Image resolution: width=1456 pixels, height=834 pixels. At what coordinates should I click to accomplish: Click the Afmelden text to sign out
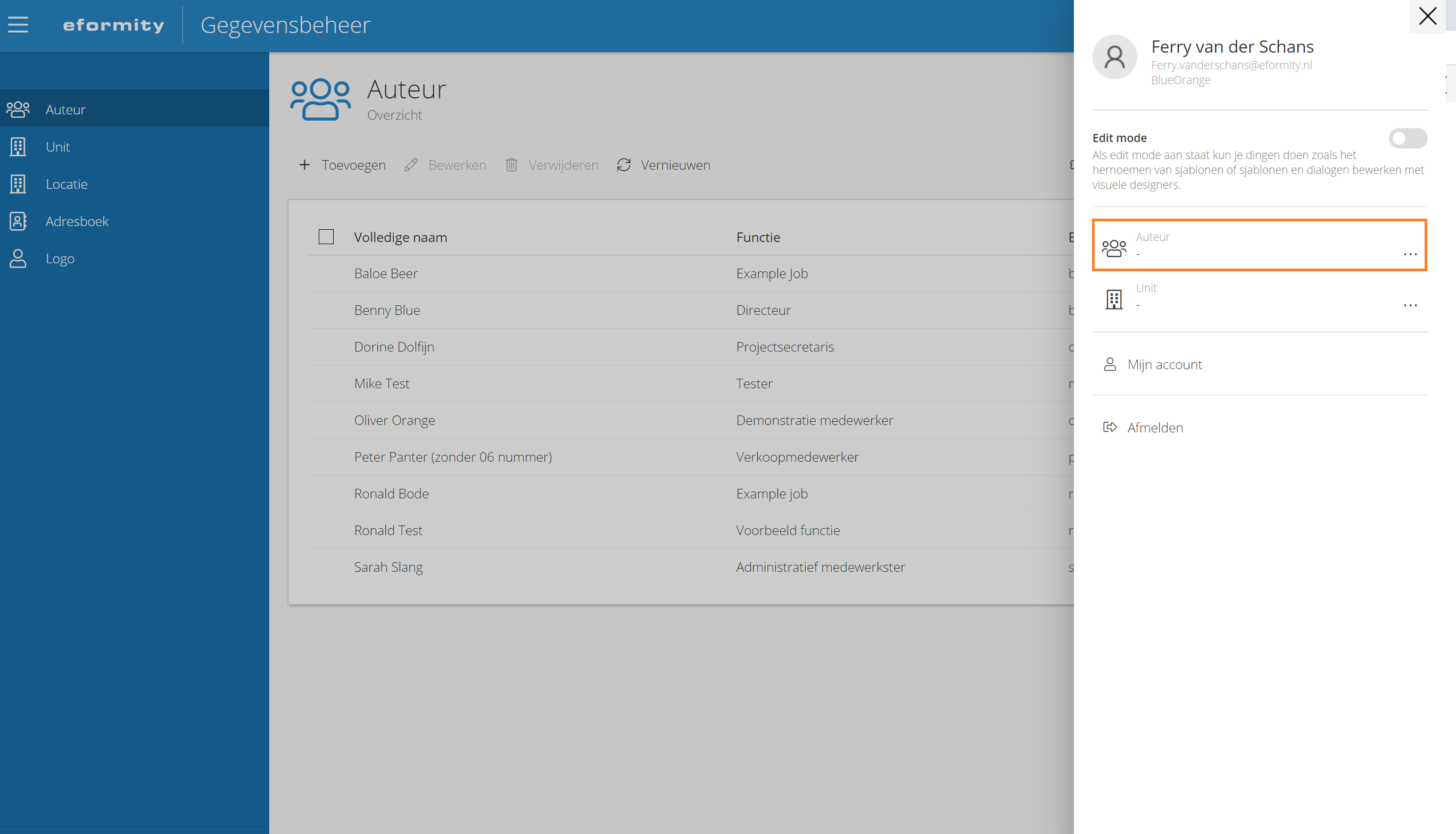point(1155,427)
